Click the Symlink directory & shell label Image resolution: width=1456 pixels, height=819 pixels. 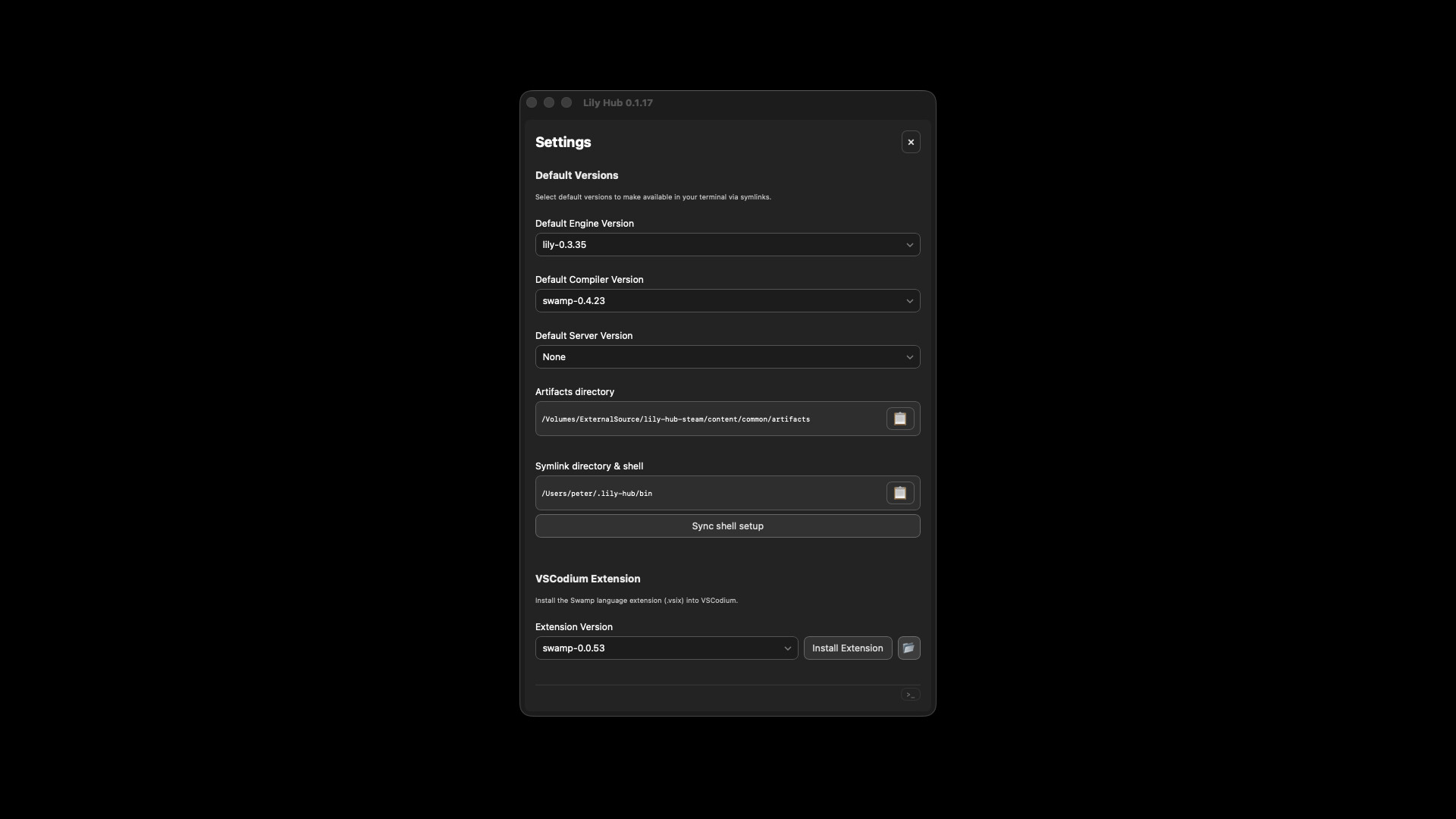point(589,466)
